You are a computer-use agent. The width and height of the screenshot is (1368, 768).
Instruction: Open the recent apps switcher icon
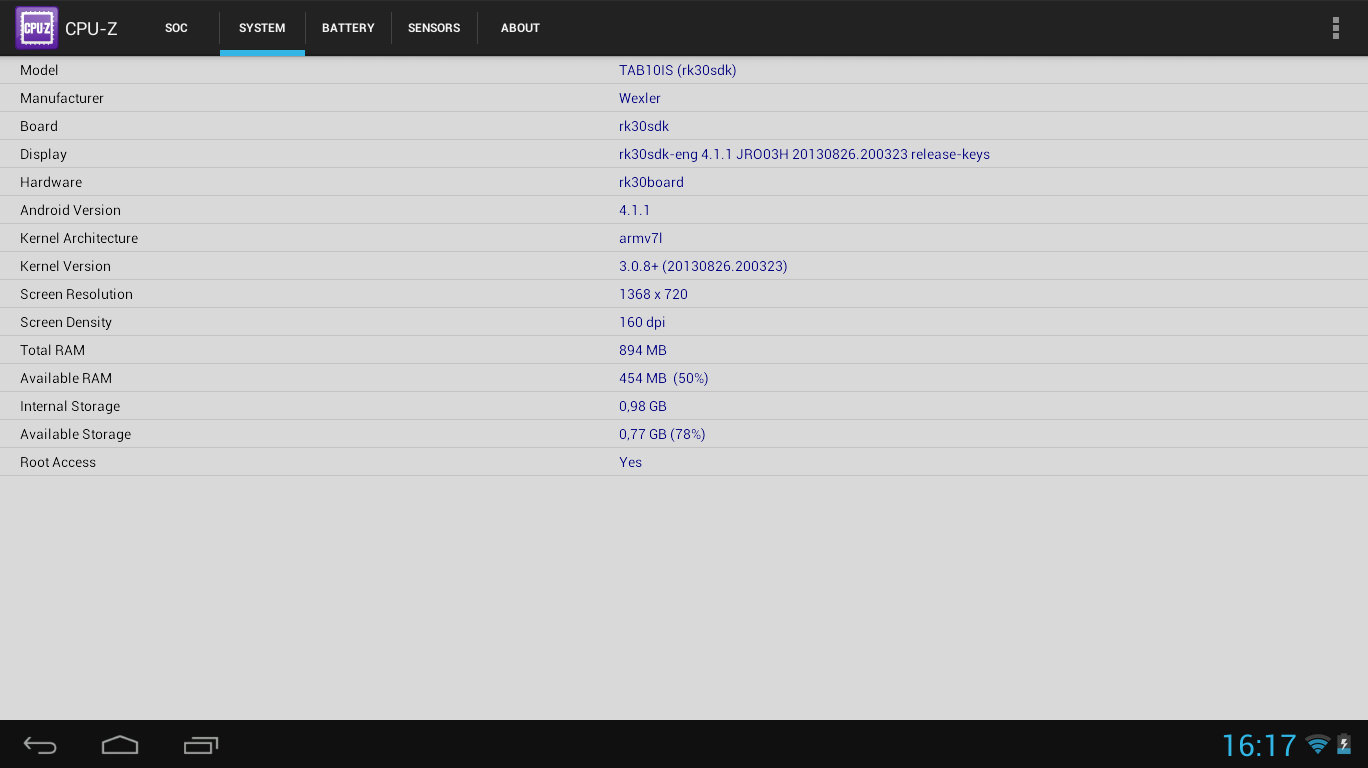pos(201,745)
